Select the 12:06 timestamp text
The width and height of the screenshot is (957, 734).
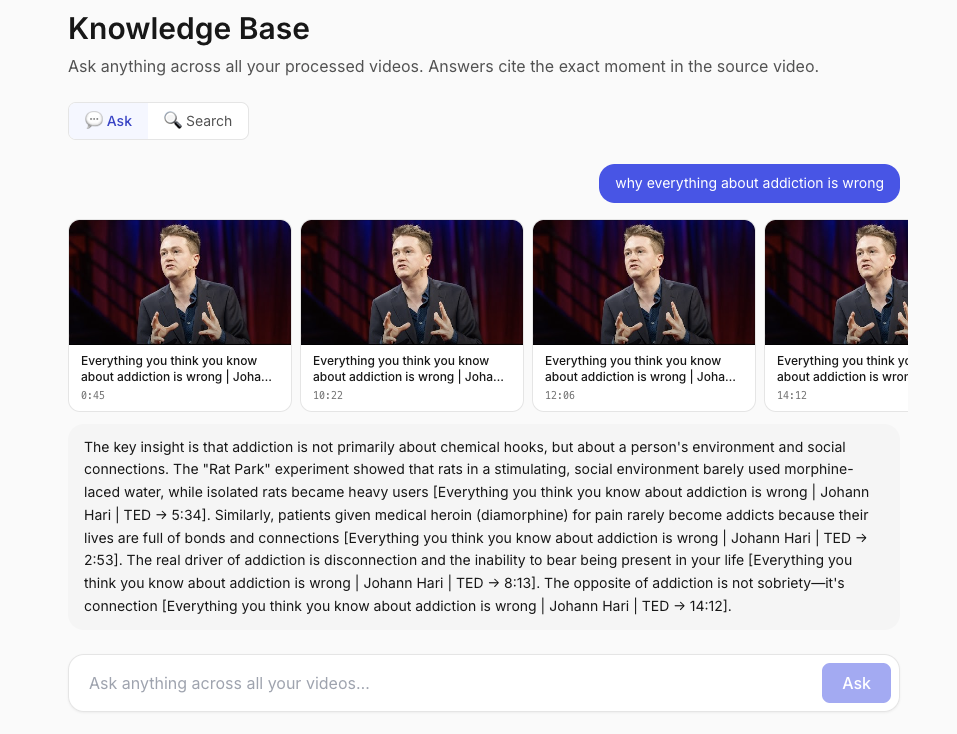point(560,395)
